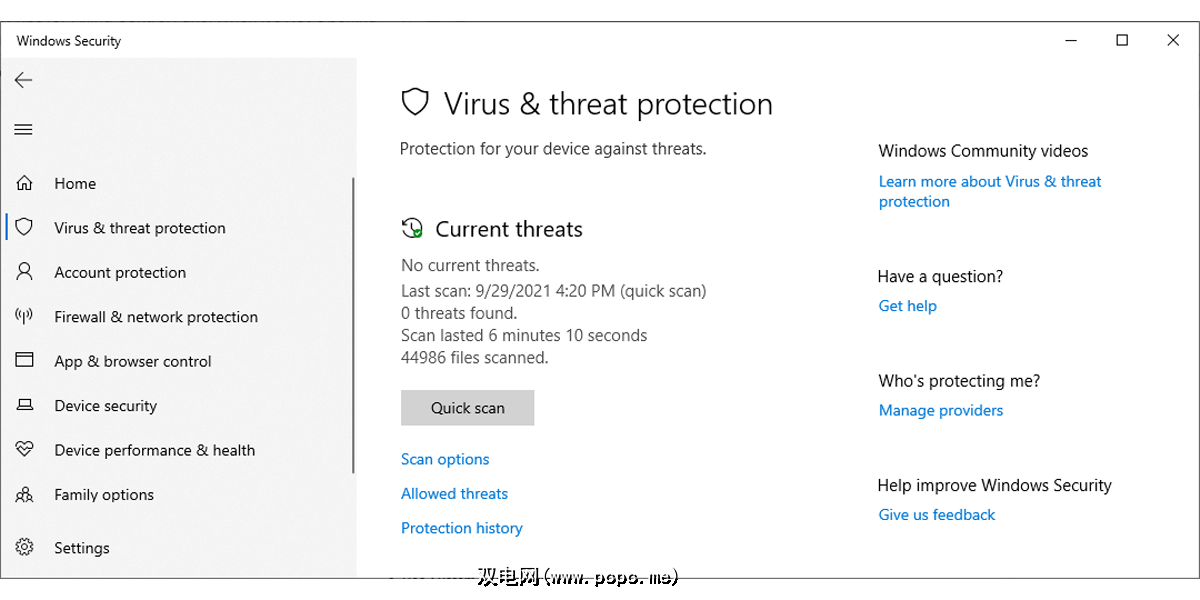Screen dimensions: 1200x600
Task: Open Protection history
Action: pyautogui.click(x=461, y=528)
